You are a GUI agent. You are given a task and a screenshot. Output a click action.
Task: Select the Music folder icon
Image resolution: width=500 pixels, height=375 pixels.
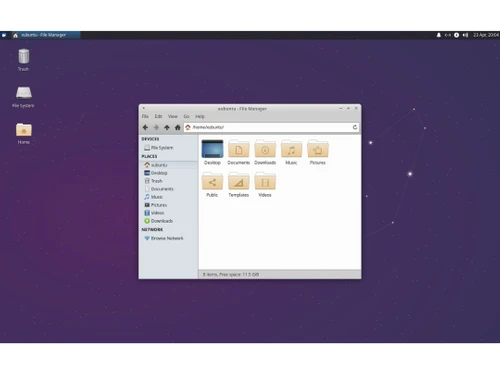pos(291,152)
